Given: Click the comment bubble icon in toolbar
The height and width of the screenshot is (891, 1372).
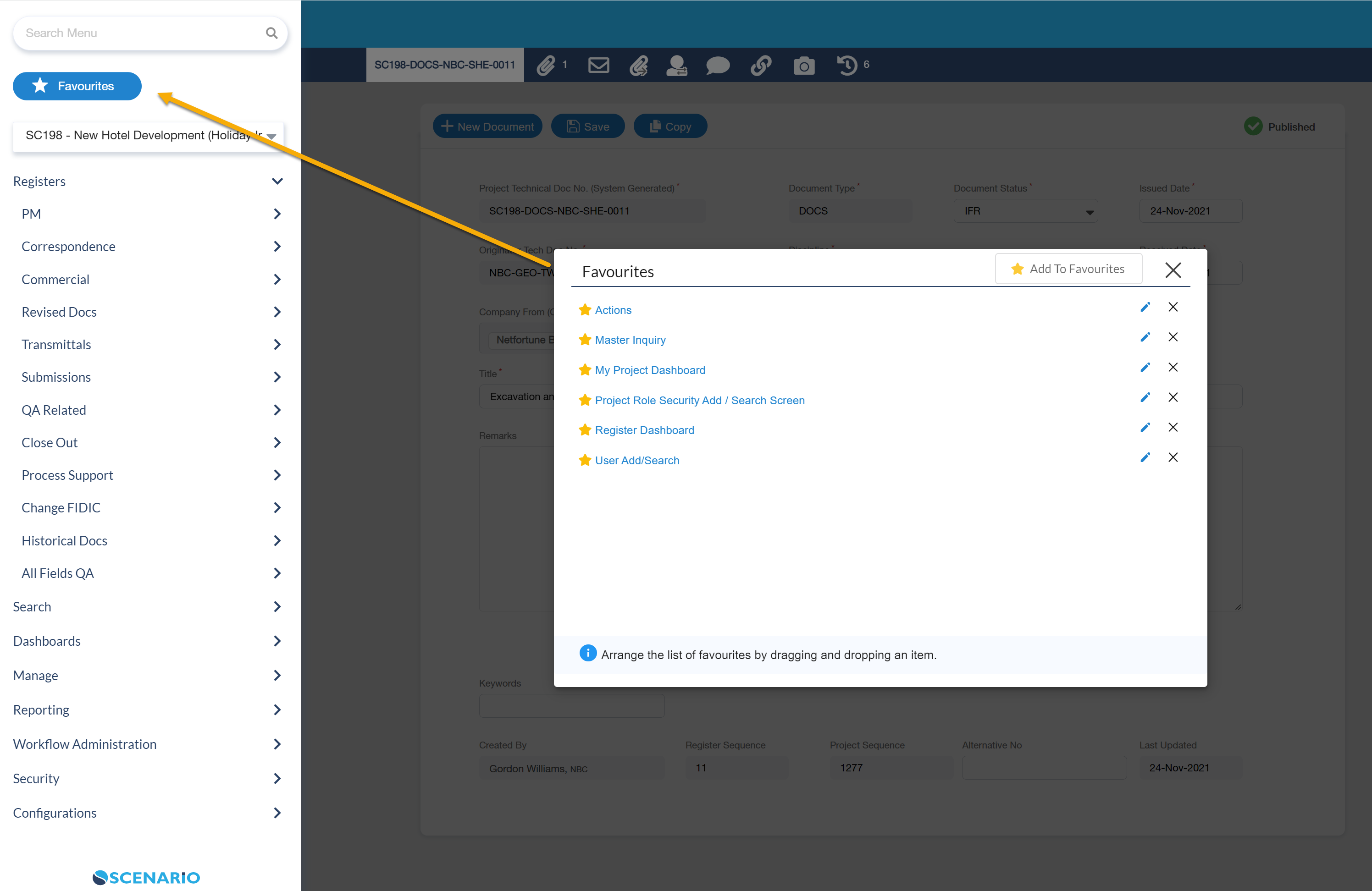Looking at the screenshot, I should [717, 65].
